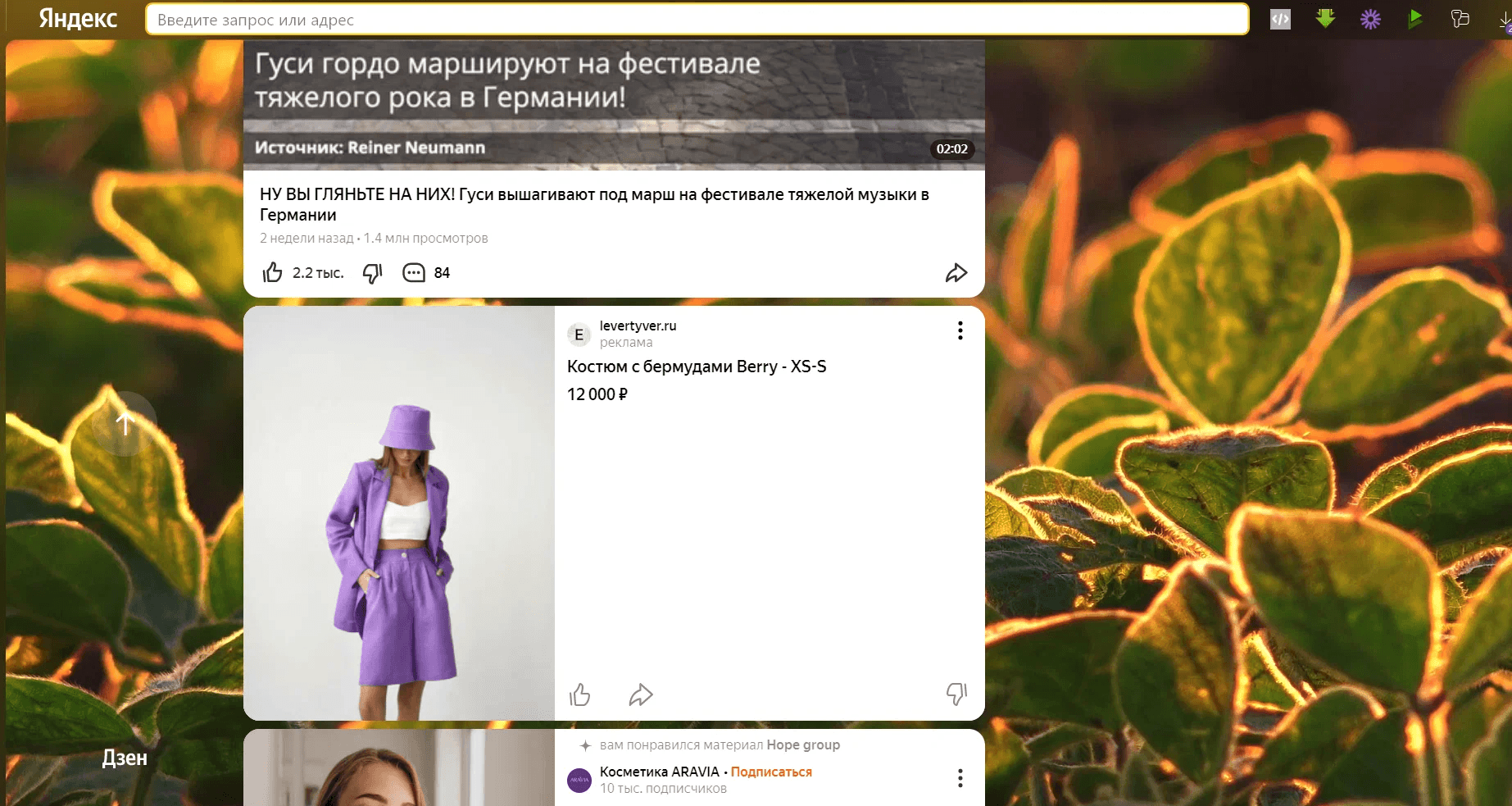
Task: Open the geese marching festival article title
Action: click(594, 204)
